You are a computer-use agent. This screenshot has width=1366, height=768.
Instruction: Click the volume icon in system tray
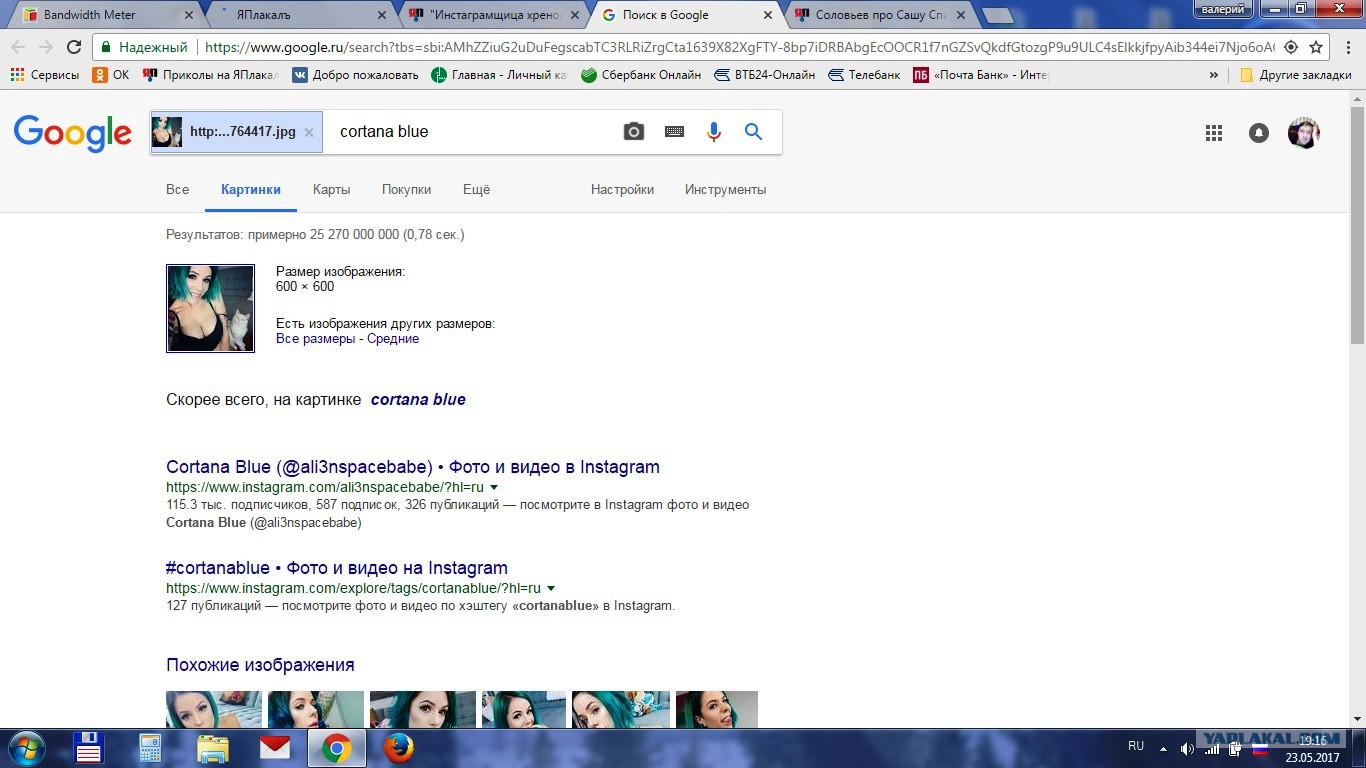click(1187, 748)
